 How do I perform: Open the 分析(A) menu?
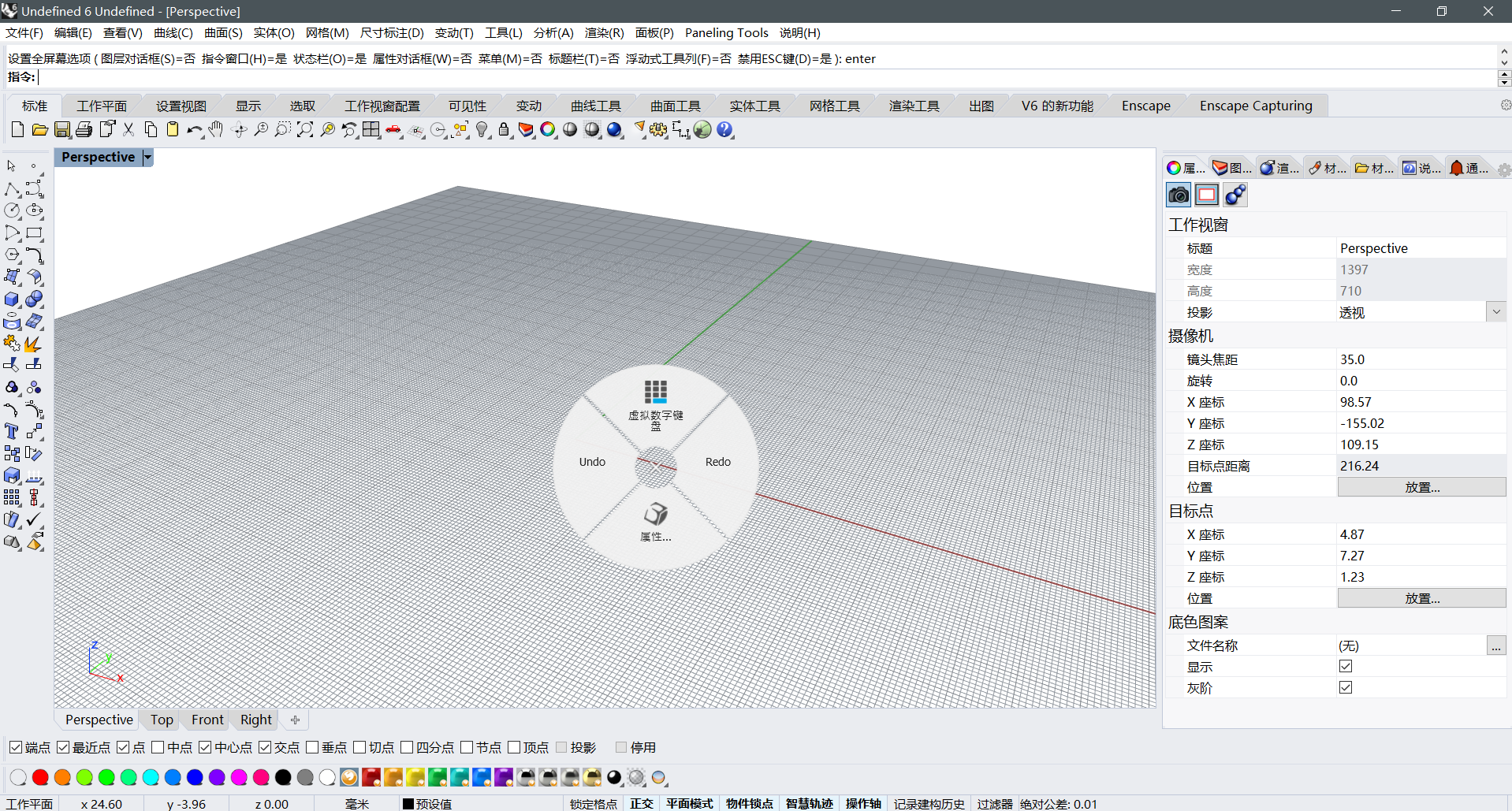coord(553,33)
